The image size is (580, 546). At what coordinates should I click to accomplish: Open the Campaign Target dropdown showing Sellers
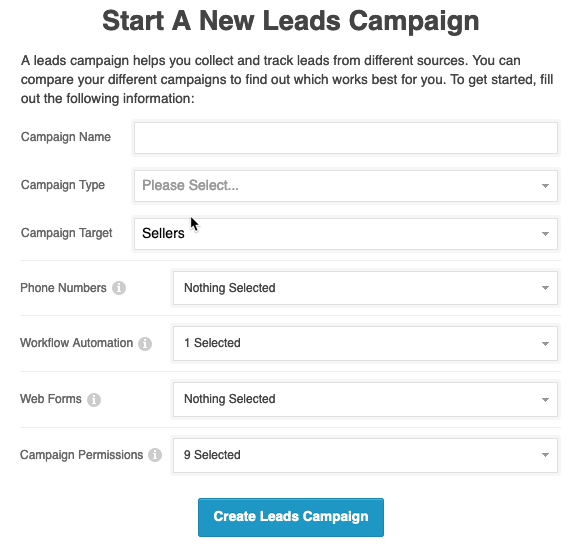pos(345,234)
